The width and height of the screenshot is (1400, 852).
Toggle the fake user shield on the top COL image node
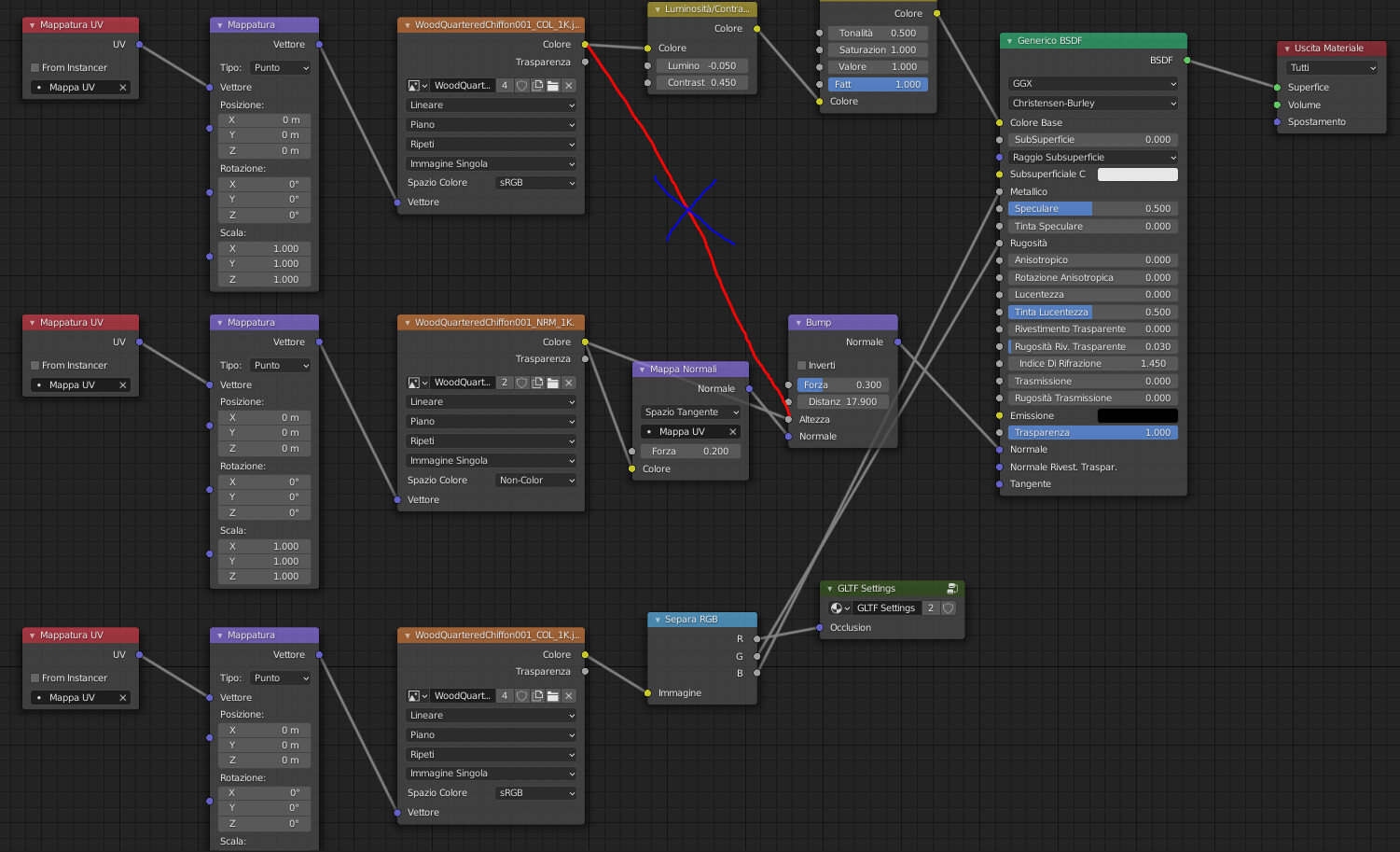[x=521, y=85]
